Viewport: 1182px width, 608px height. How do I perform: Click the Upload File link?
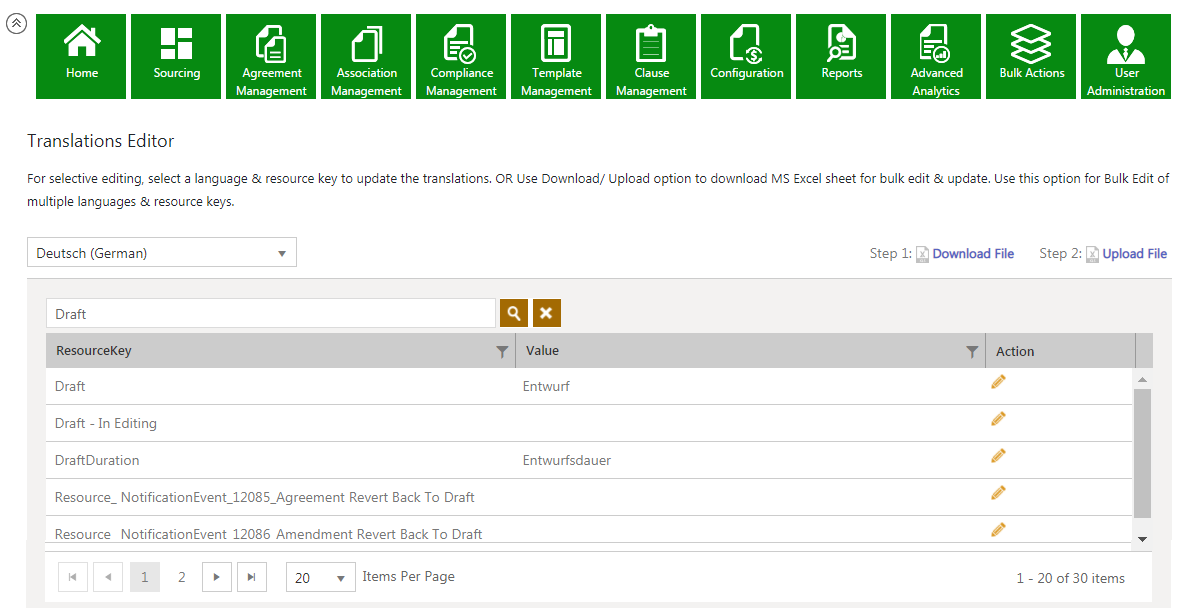[x=1134, y=254]
